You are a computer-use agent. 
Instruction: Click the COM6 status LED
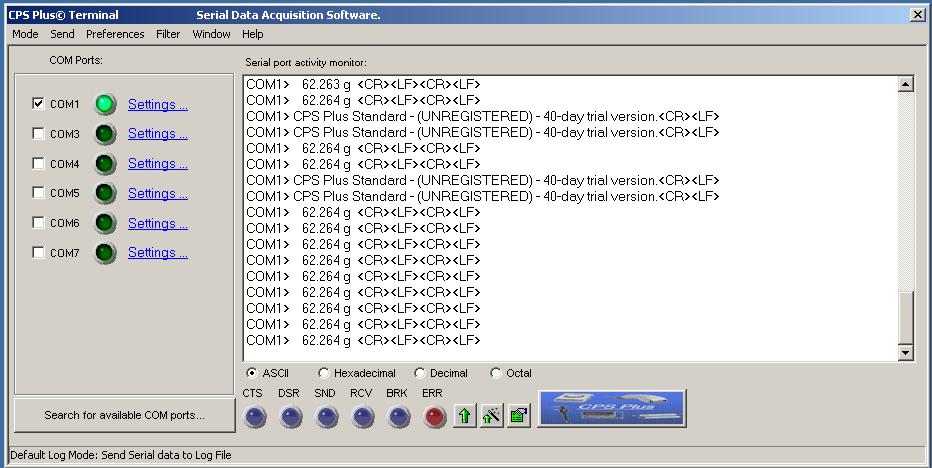point(105,223)
